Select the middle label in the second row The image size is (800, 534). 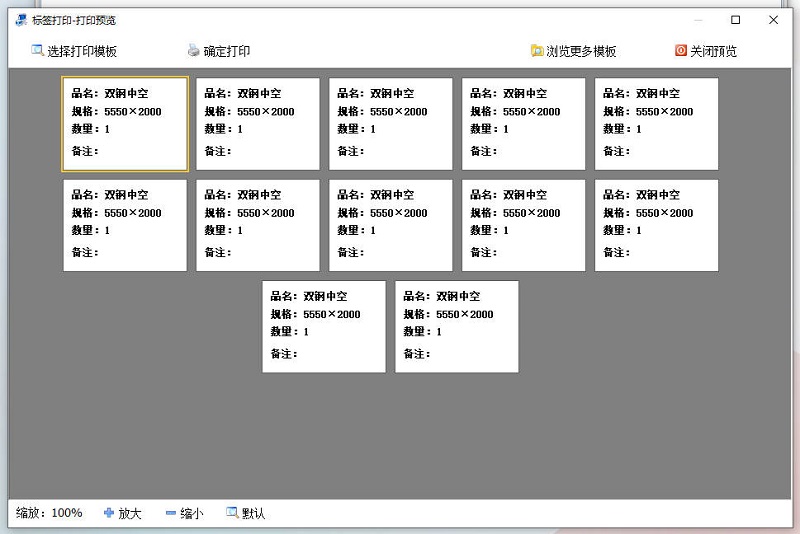tap(390, 225)
